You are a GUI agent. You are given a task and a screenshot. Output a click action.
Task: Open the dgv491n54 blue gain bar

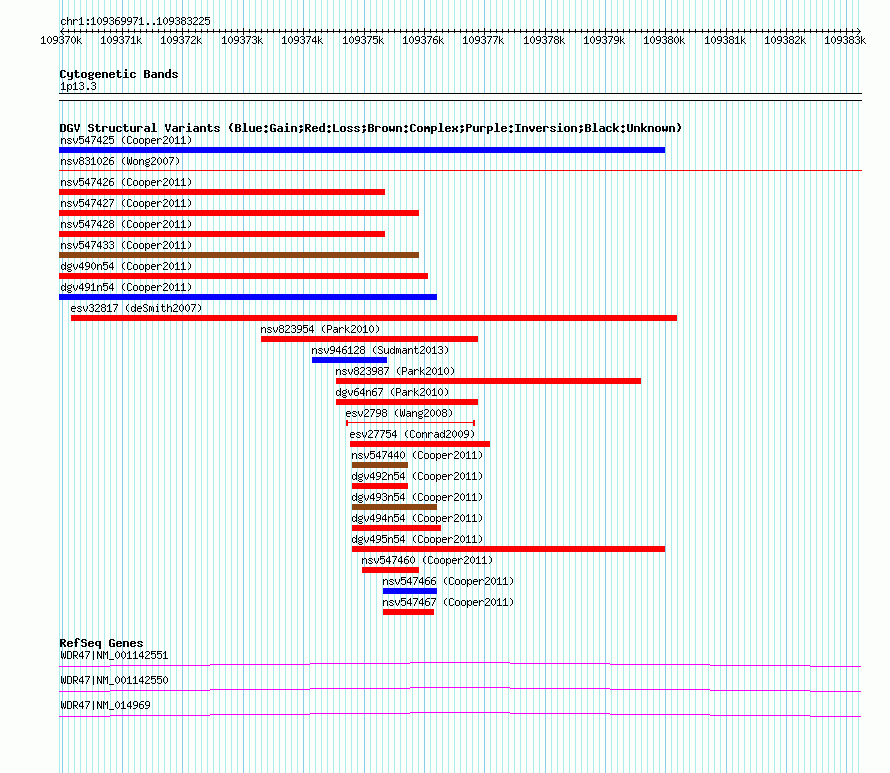coord(248,297)
